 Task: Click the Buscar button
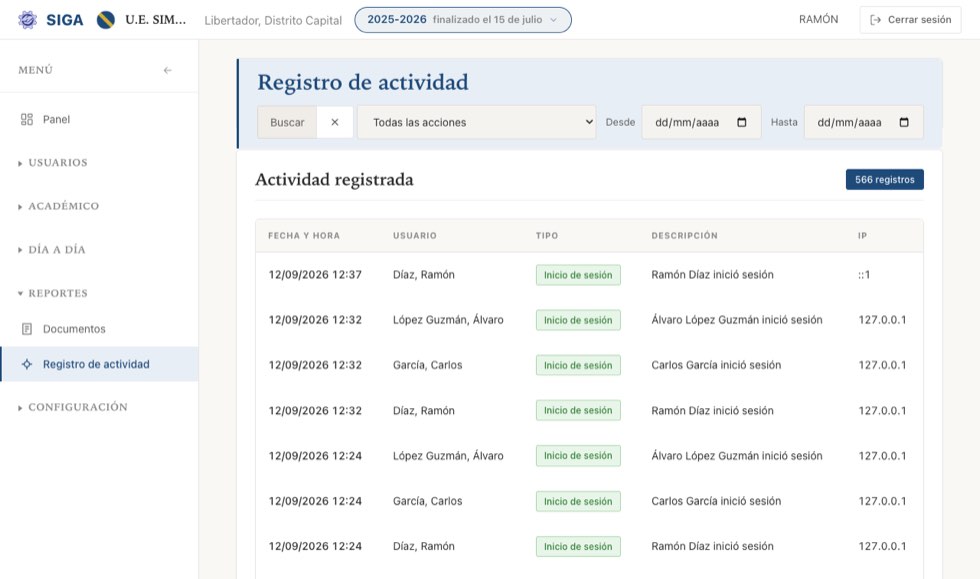[288, 122]
